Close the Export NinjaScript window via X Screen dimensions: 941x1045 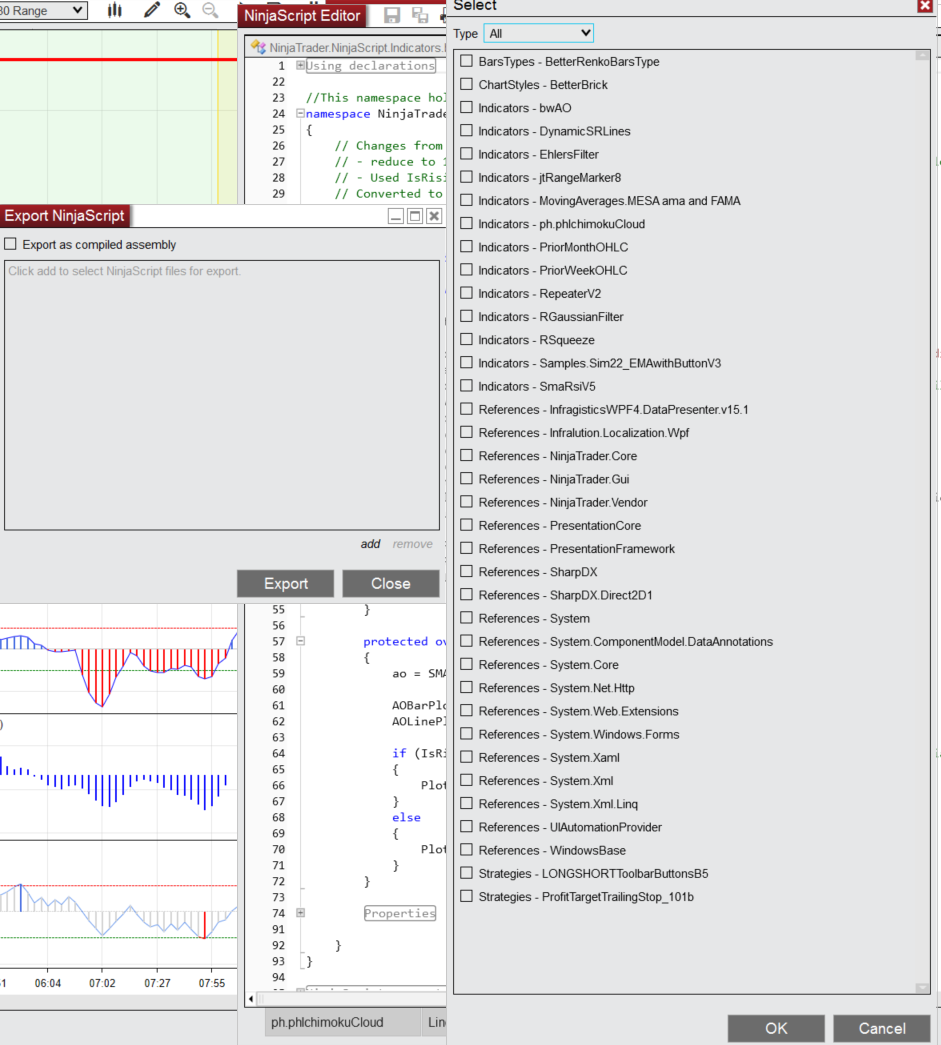pyautogui.click(x=435, y=216)
